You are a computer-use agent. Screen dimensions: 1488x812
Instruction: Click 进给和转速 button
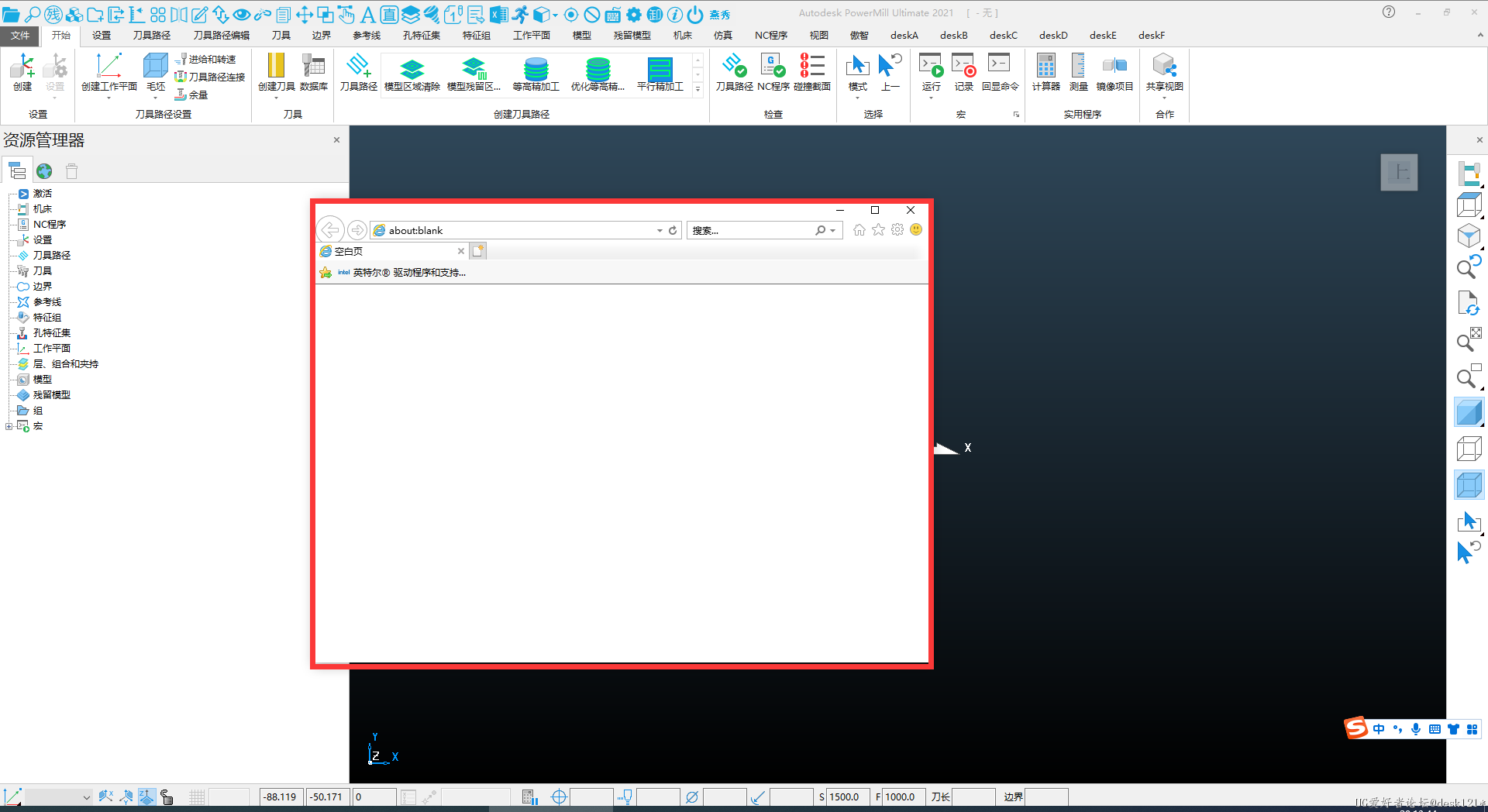[205, 59]
